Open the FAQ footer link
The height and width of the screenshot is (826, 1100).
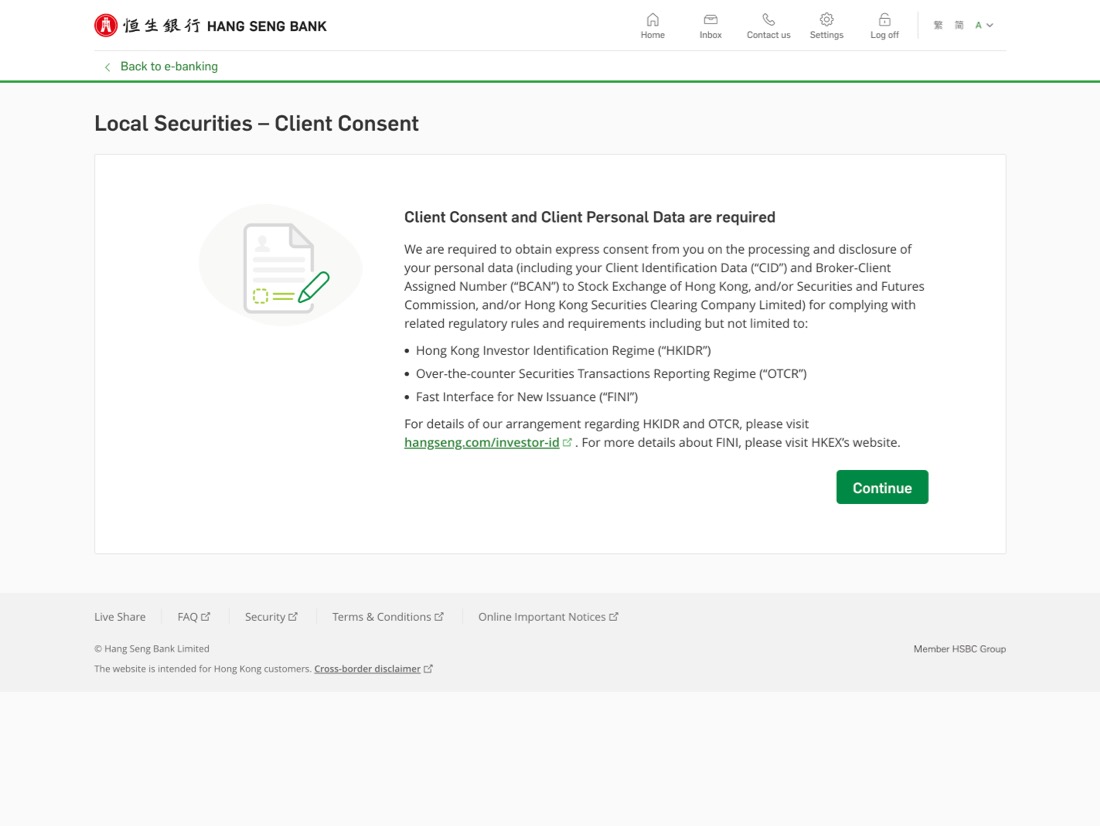194,617
